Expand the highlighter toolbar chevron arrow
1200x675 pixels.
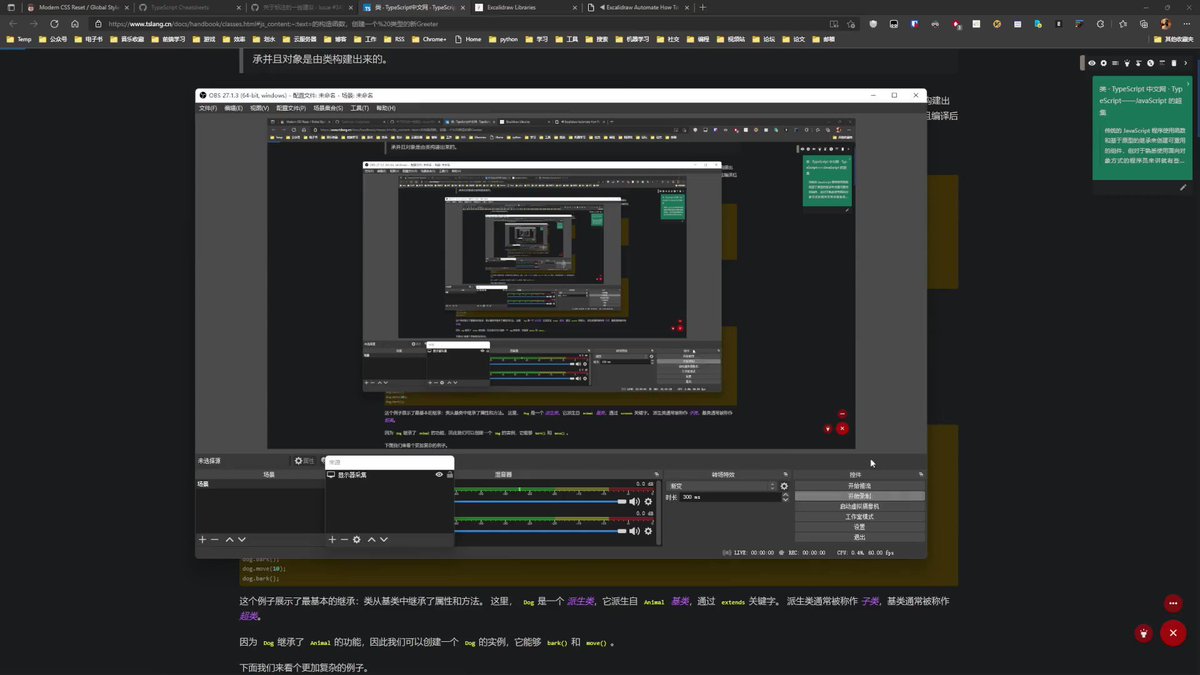(1186, 62)
